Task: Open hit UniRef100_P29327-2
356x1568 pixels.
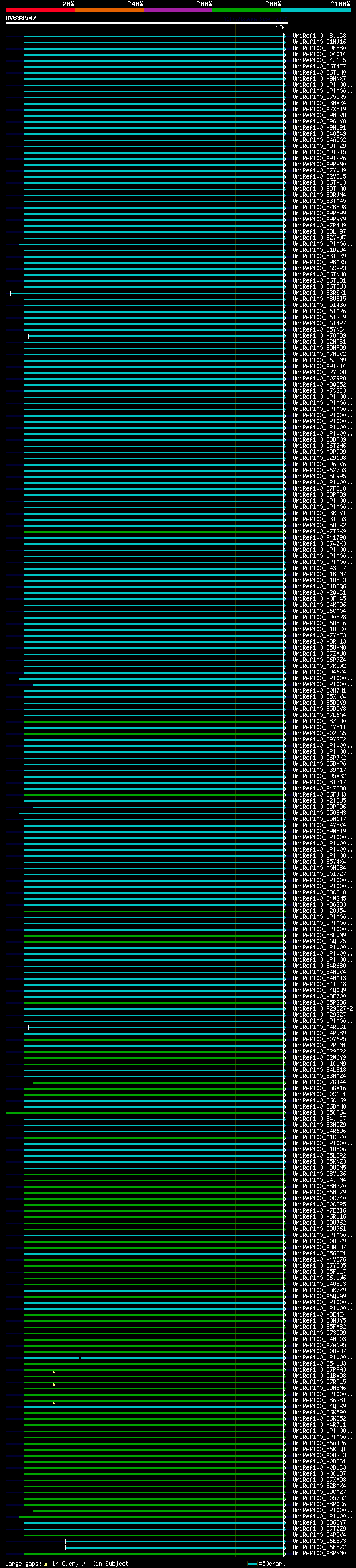Action: coord(323,1008)
